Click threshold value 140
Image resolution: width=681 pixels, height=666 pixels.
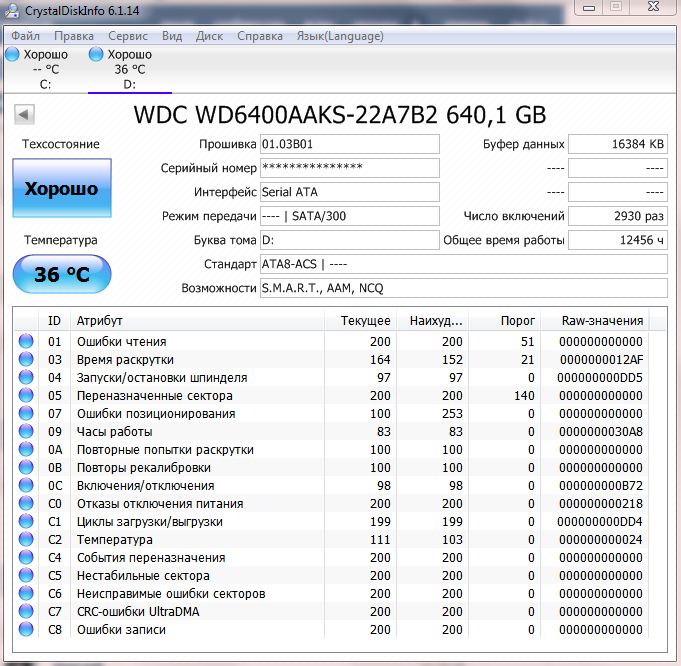point(524,395)
